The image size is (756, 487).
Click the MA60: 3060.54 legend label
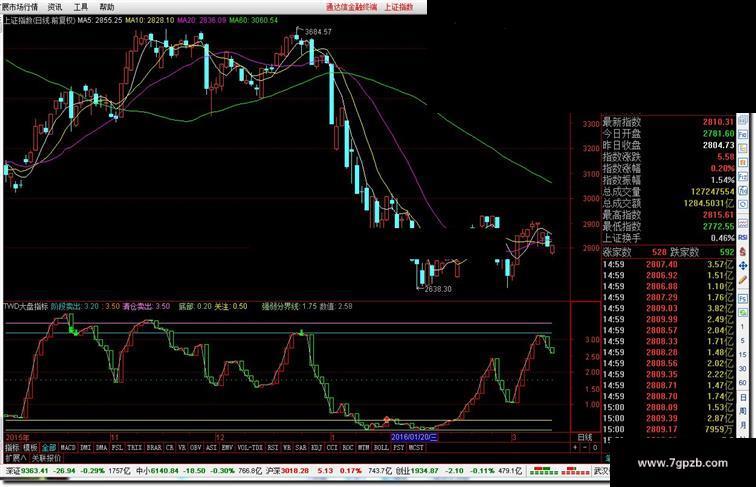click(253, 20)
